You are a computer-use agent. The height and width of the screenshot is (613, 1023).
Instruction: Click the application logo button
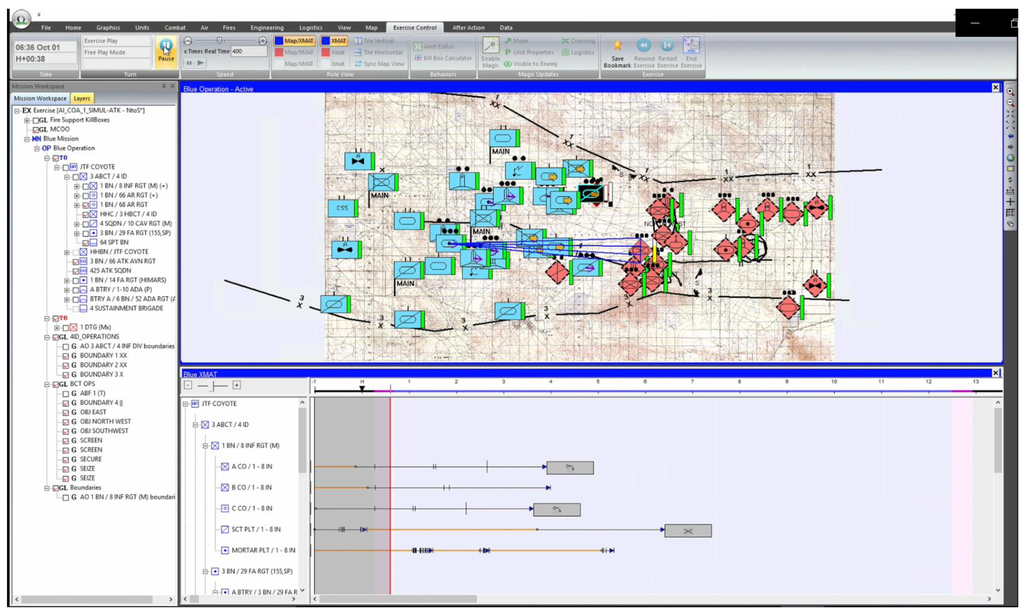click(22, 18)
